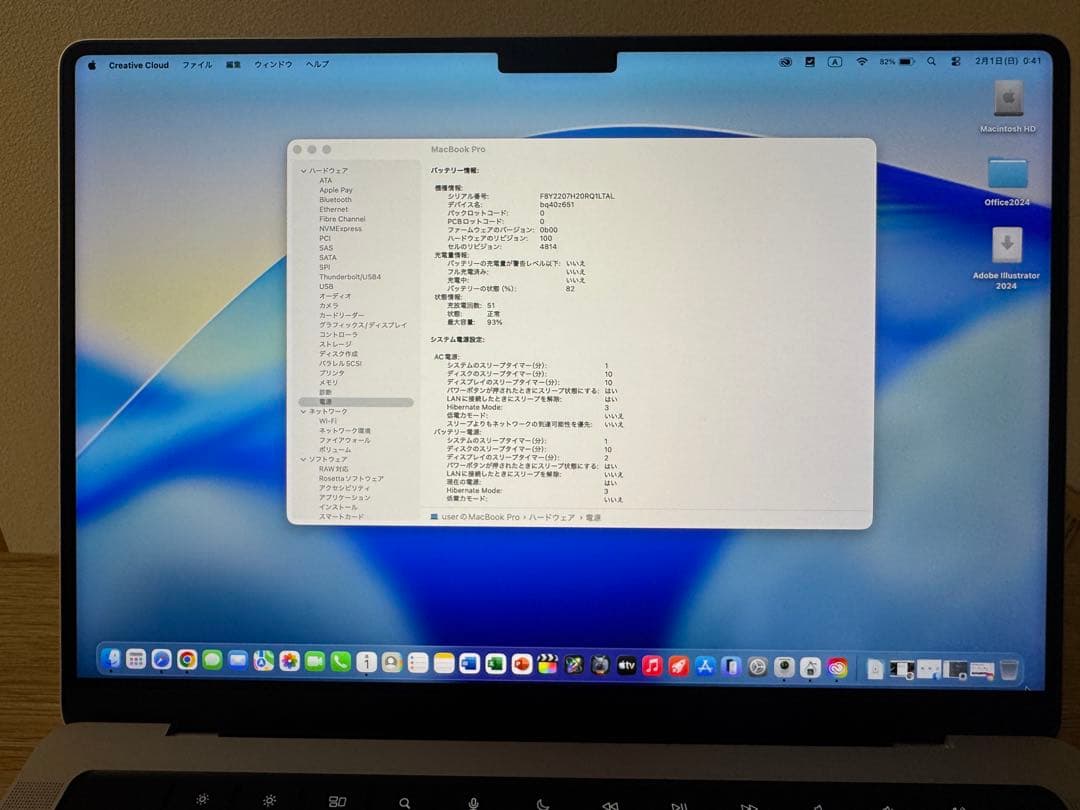Launch Microsoft PowerPoint from the Dock
Image resolution: width=1080 pixels, height=810 pixels.
[521, 664]
